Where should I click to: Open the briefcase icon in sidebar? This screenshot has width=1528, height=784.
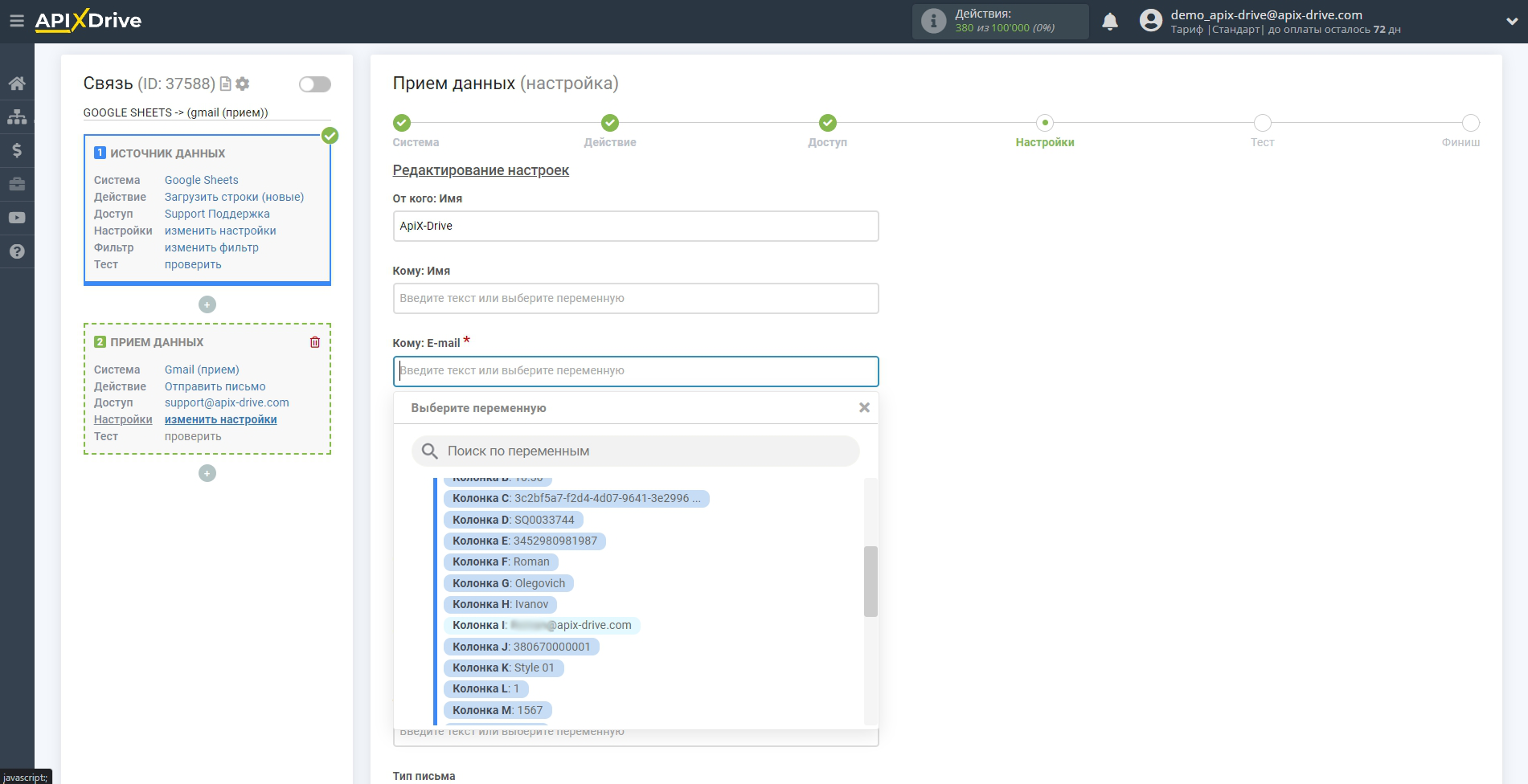point(17,184)
